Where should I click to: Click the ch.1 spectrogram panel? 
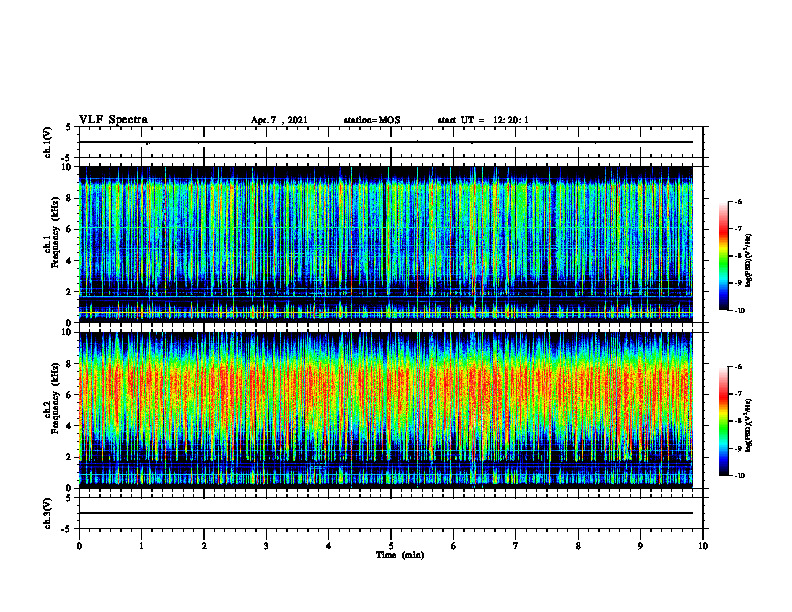(x=386, y=244)
